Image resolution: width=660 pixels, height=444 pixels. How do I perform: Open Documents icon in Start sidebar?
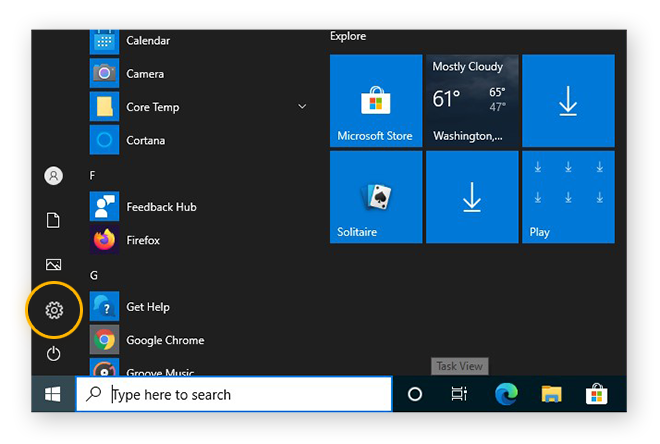point(54,220)
